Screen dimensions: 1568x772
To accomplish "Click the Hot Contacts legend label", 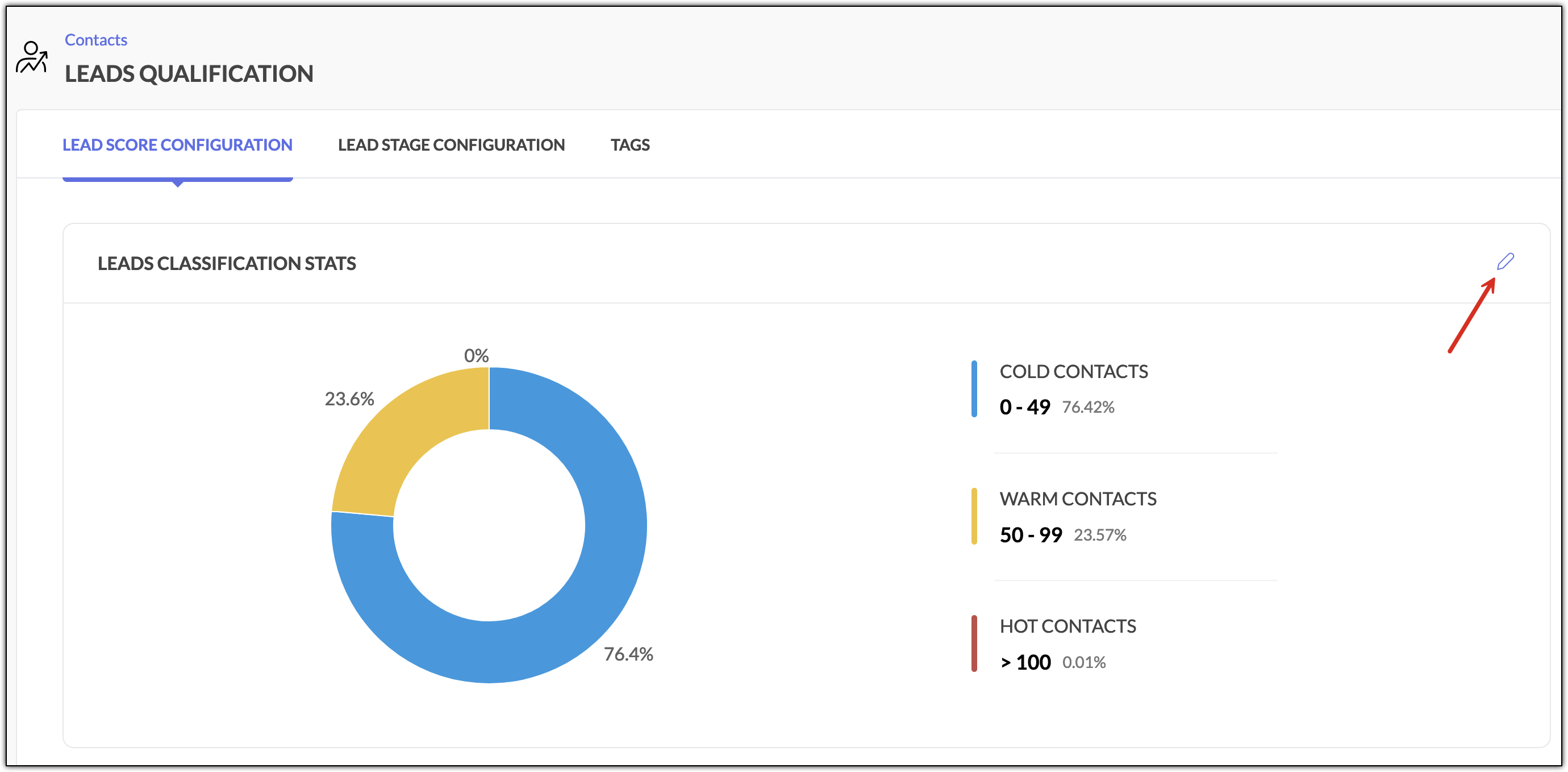I will click(1067, 626).
